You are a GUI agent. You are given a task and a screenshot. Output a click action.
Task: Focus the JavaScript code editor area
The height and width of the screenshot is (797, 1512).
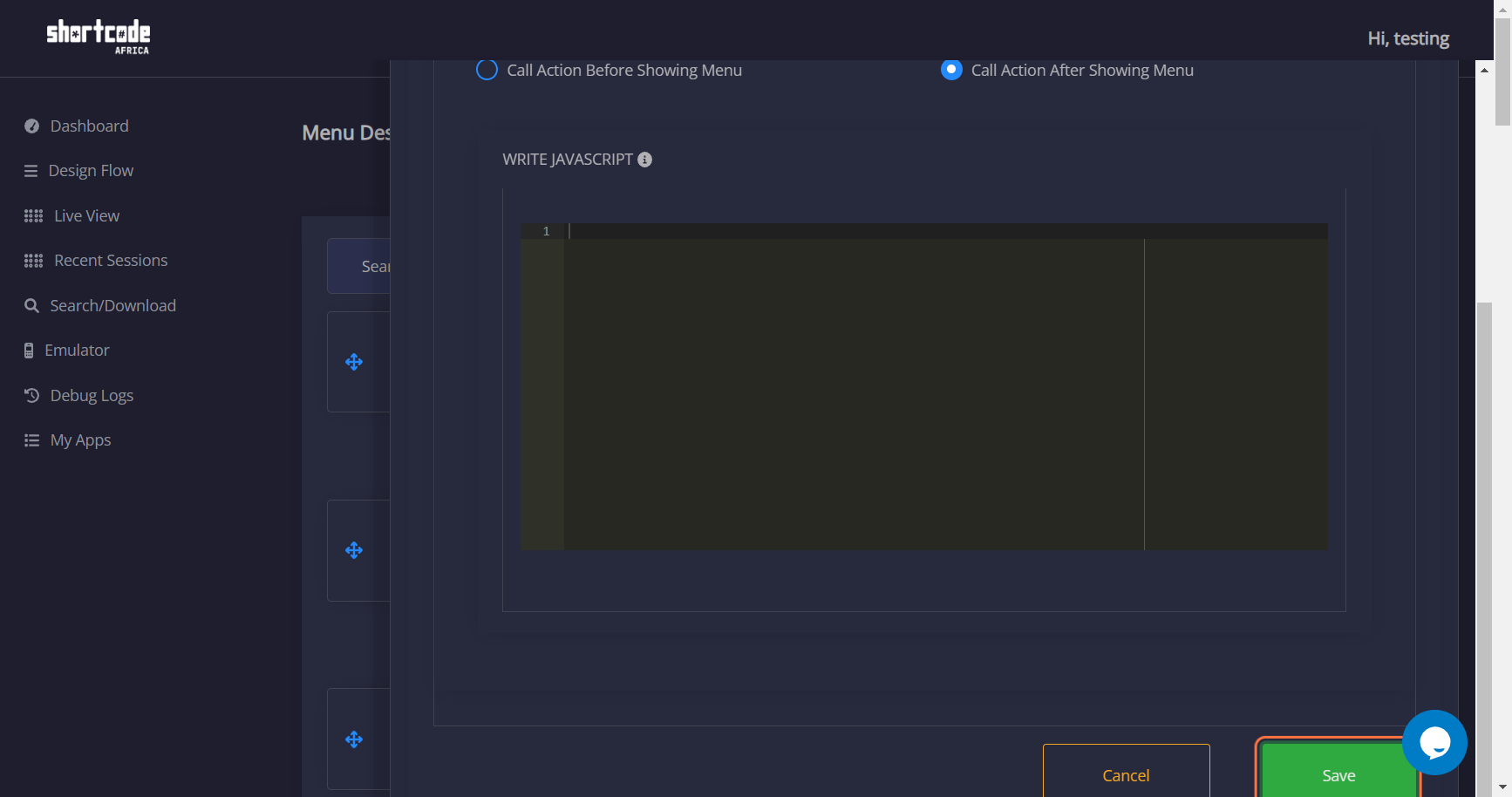tap(946, 386)
